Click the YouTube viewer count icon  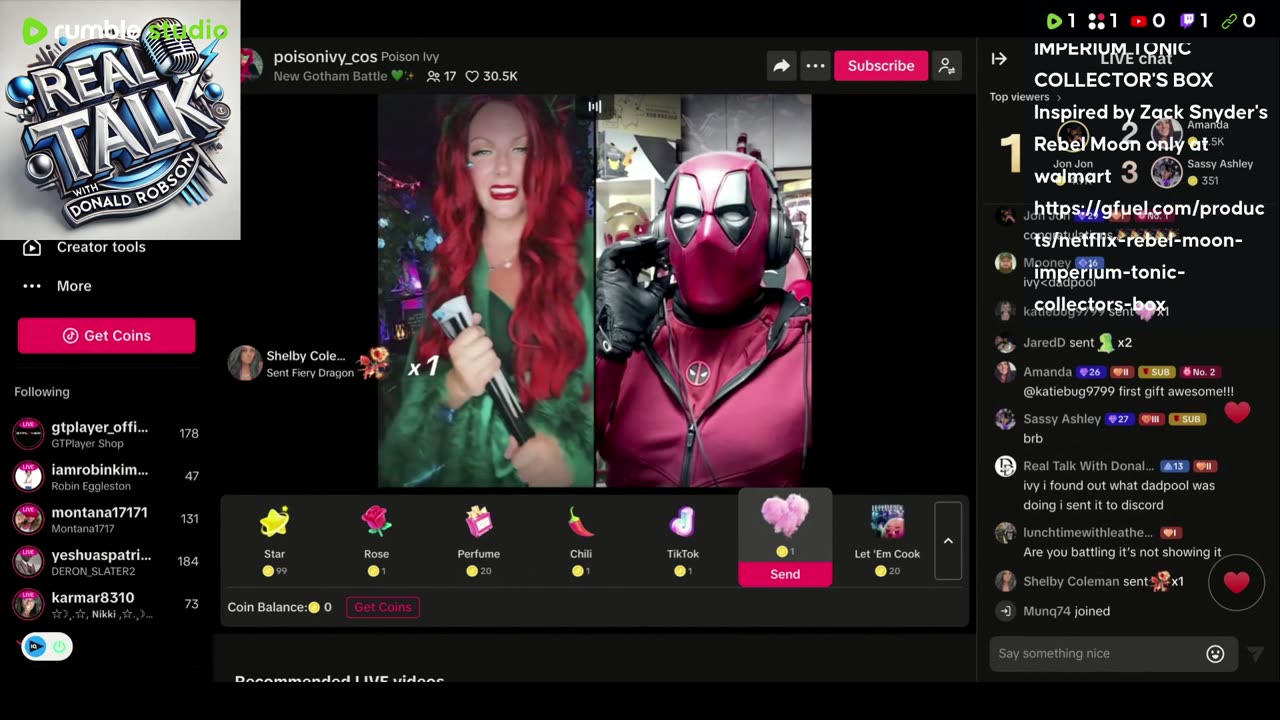(1139, 21)
